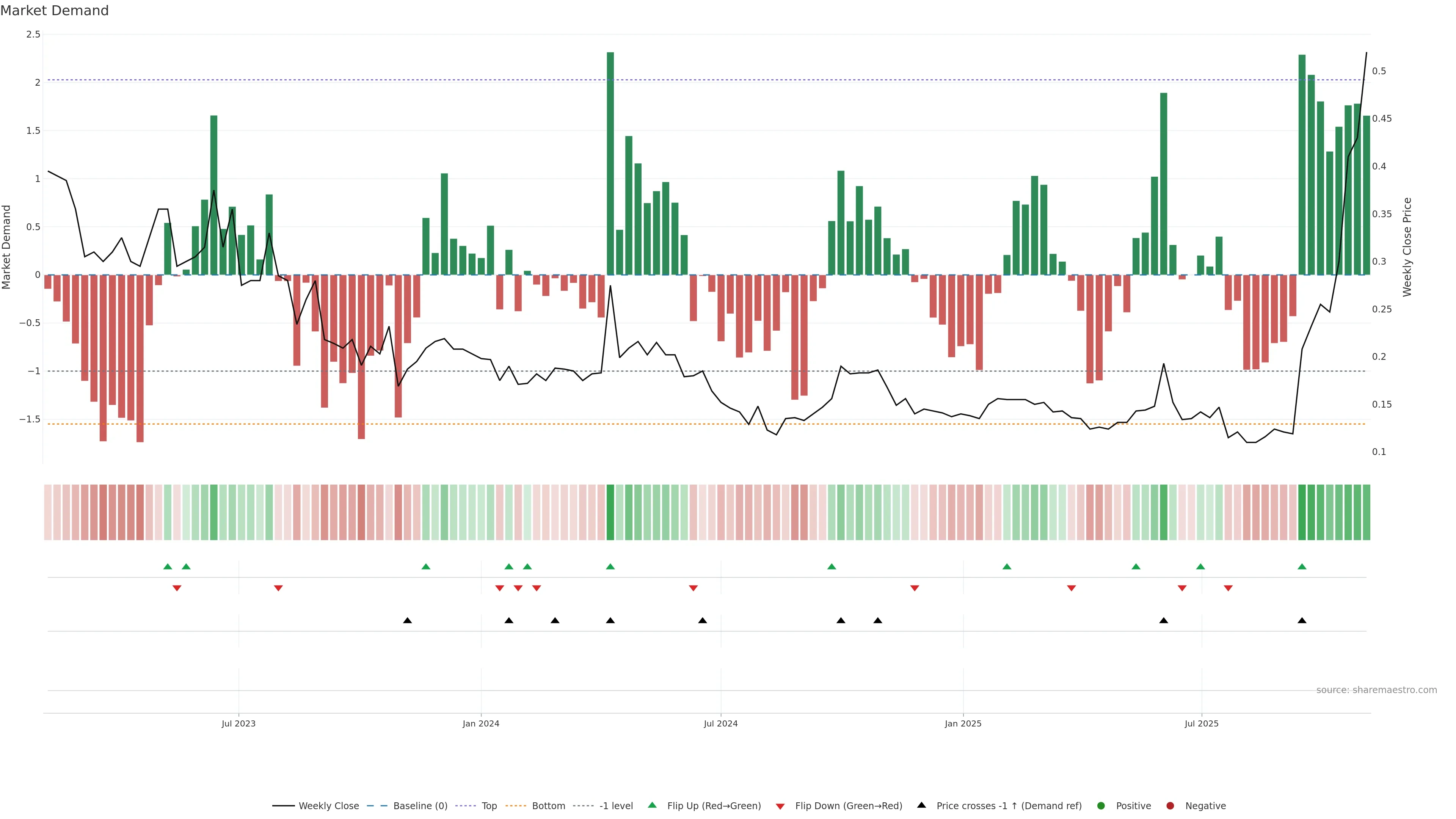Image resolution: width=1456 pixels, height=819 pixels.
Task: Click the red Negative legend dot
Action: 1170,805
